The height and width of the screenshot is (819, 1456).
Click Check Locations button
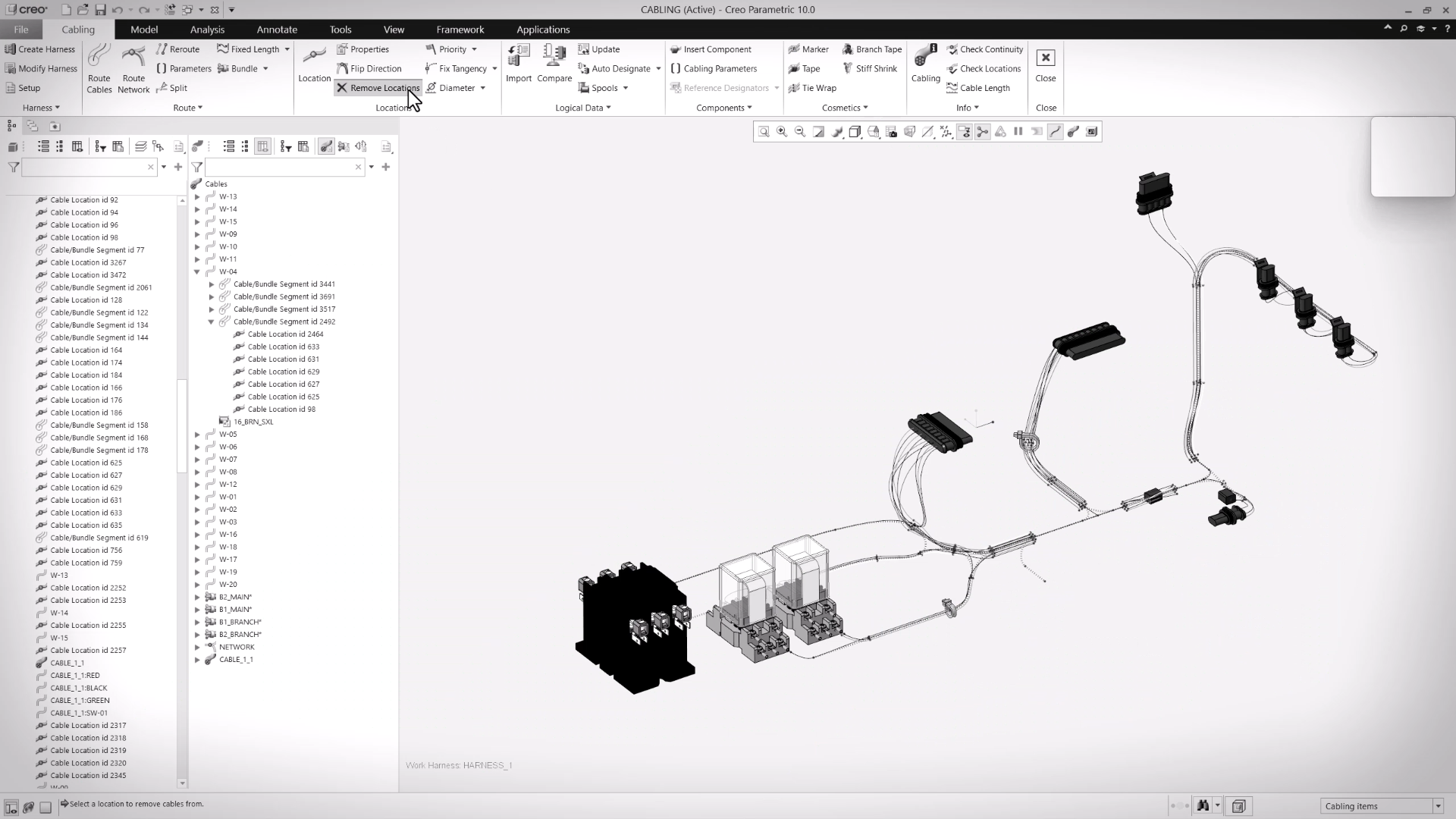click(984, 68)
